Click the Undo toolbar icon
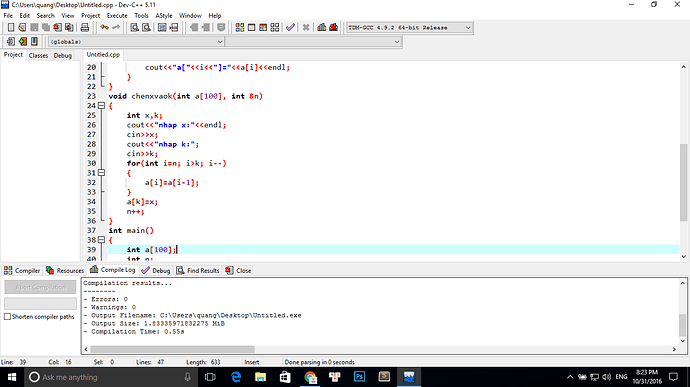Image resolution: width=690 pixels, height=387 pixels. click(x=104, y=28)
